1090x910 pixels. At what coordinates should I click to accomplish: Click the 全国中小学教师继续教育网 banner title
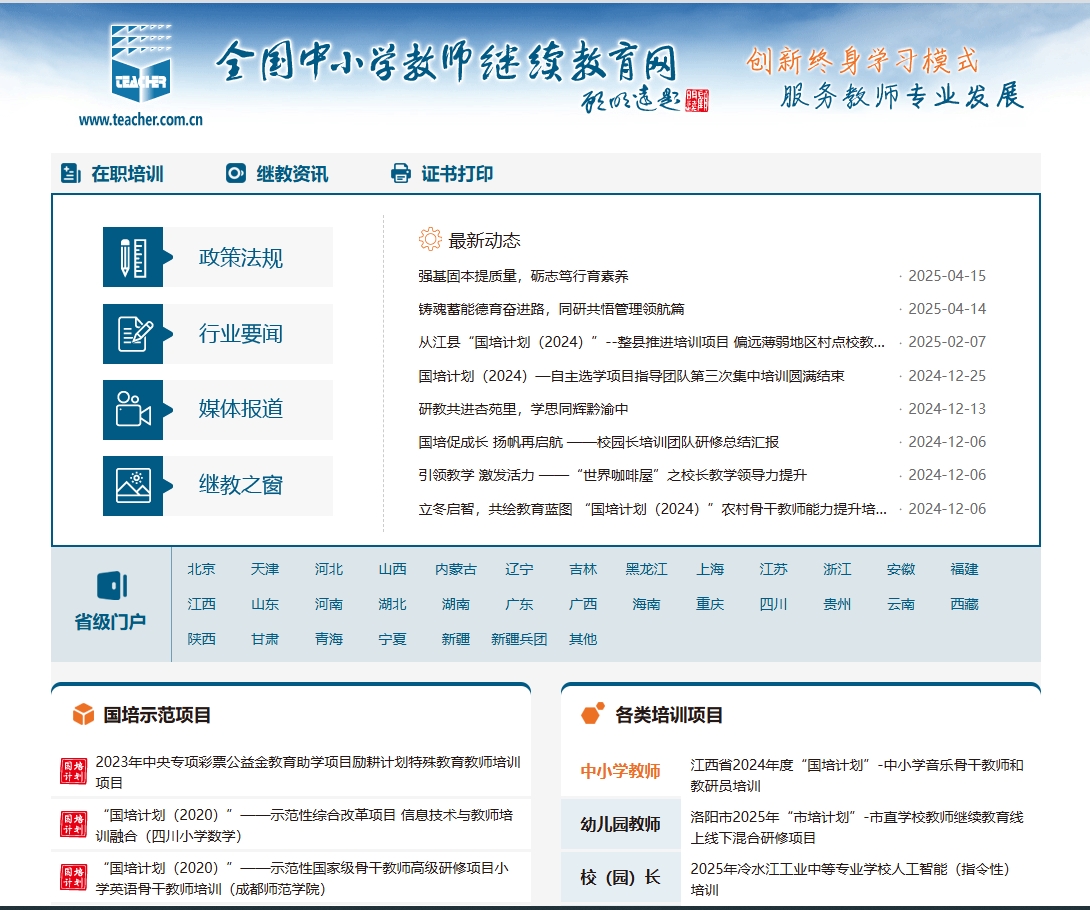(x=445, y=61)
